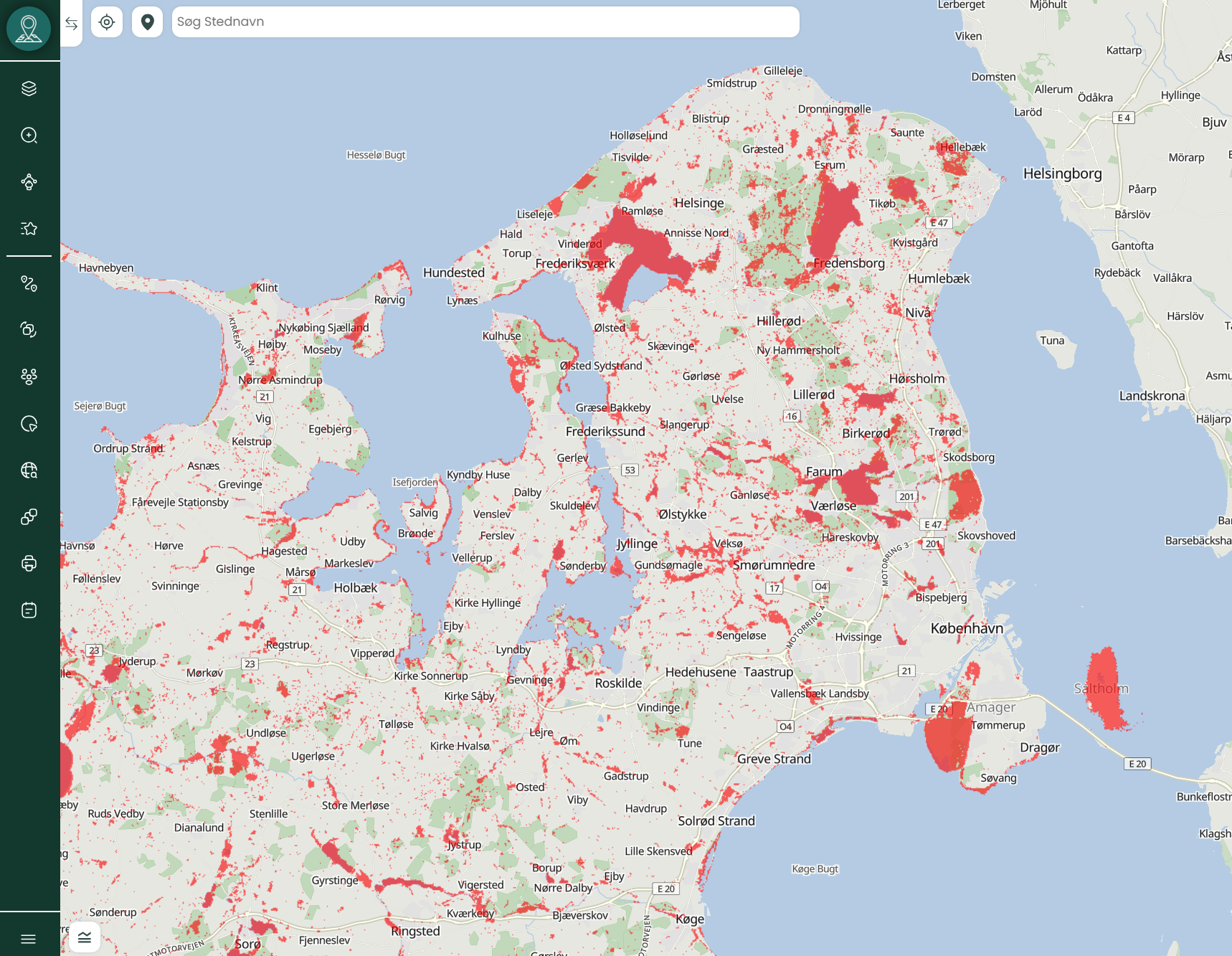Click the magnifier-plus zoom search icon
1232x956 pixels.
[x=29, y=136]
